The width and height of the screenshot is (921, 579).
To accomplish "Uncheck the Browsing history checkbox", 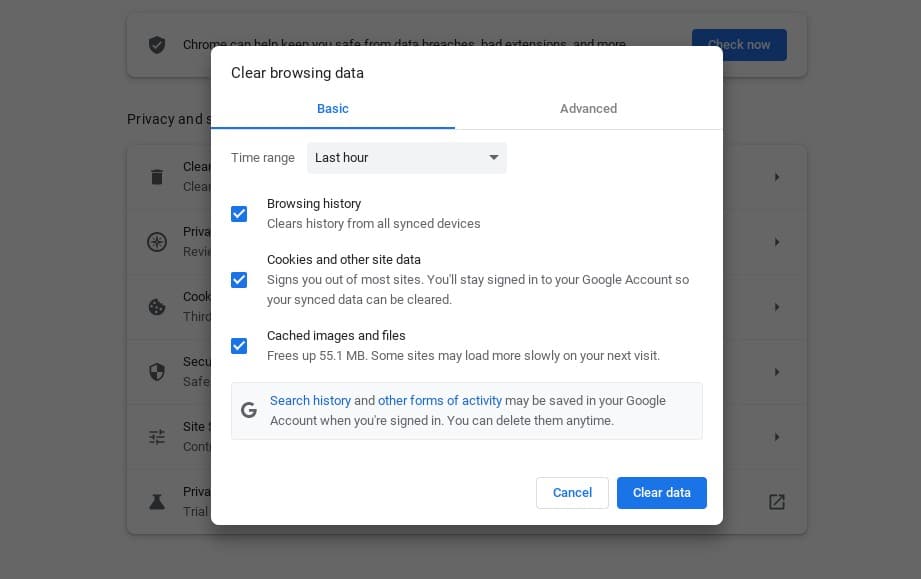I will pyautogui.click(x=239, y=214).
